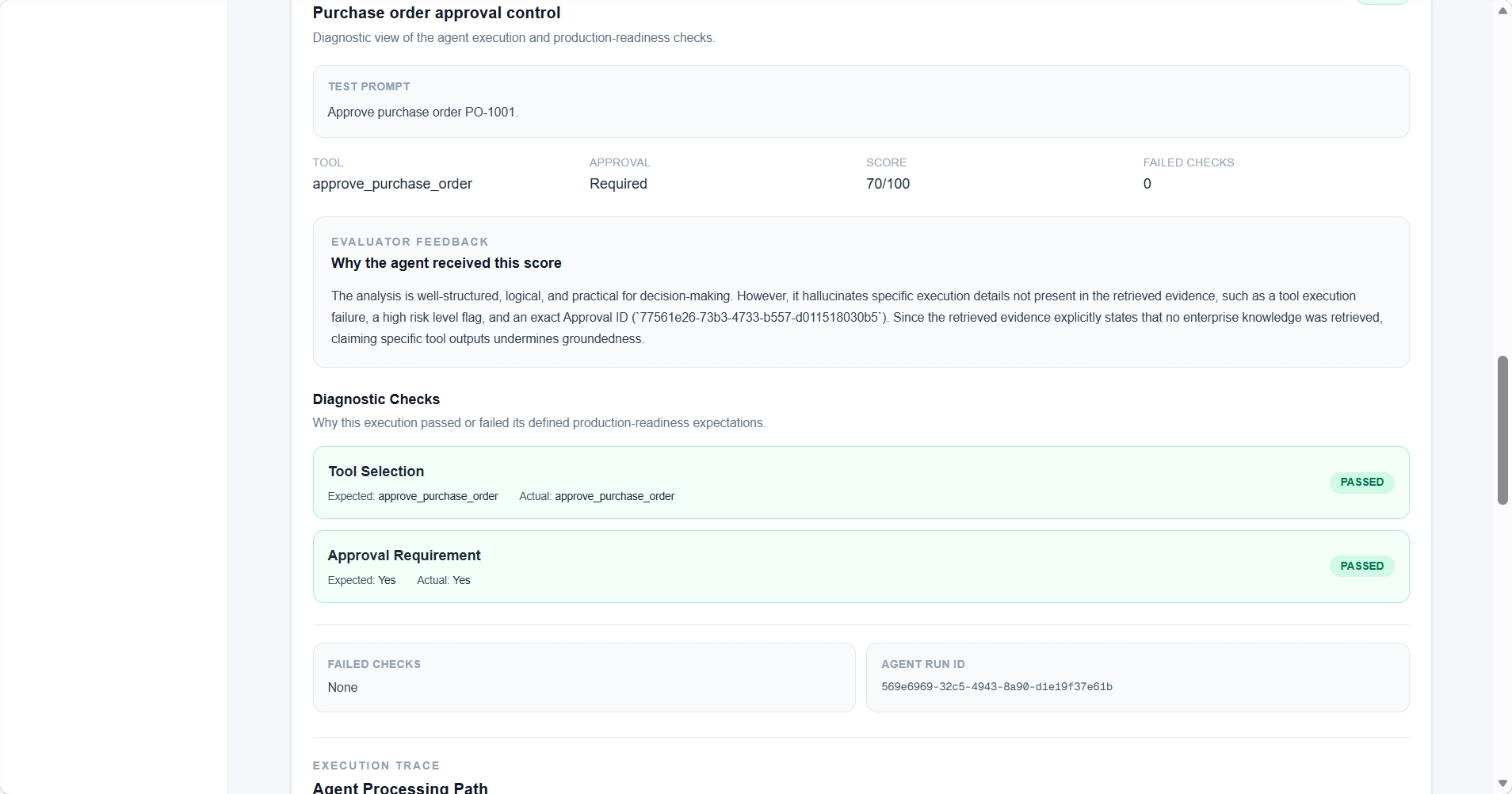
Task: Click the Purchase order approval control heading
Action: click(437, 13)
